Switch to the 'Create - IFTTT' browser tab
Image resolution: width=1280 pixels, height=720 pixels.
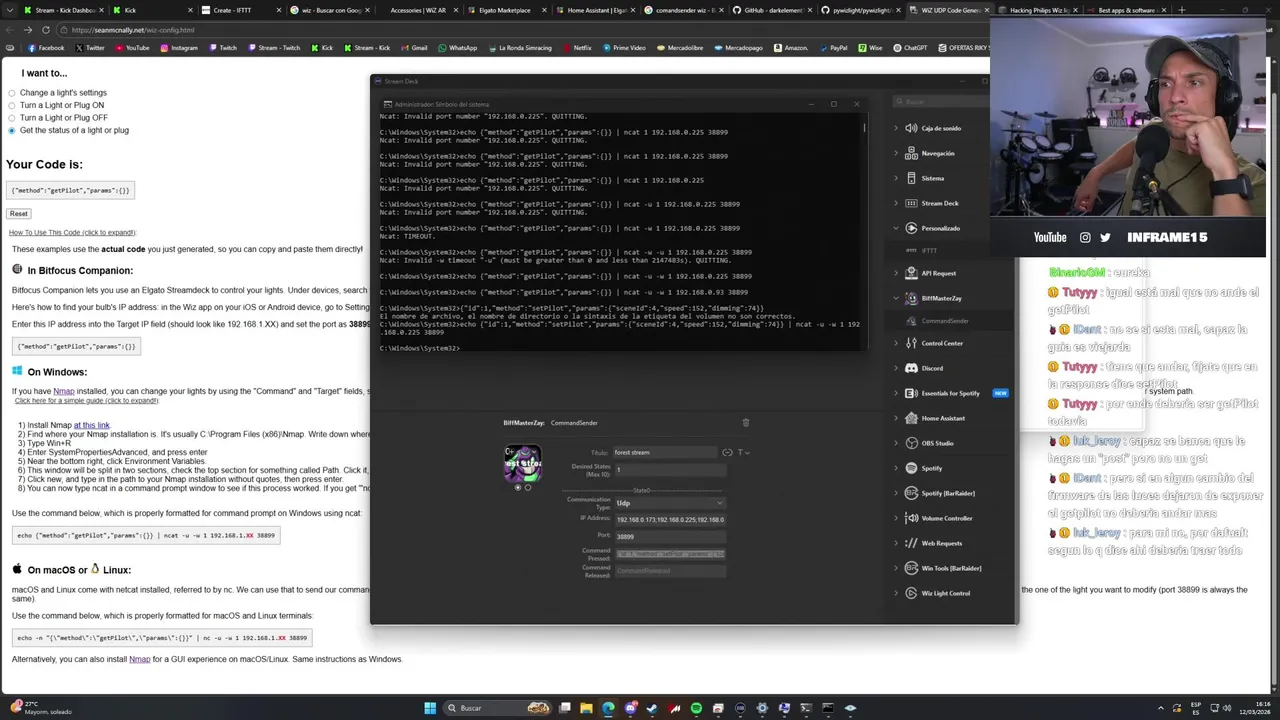point(240,10)
